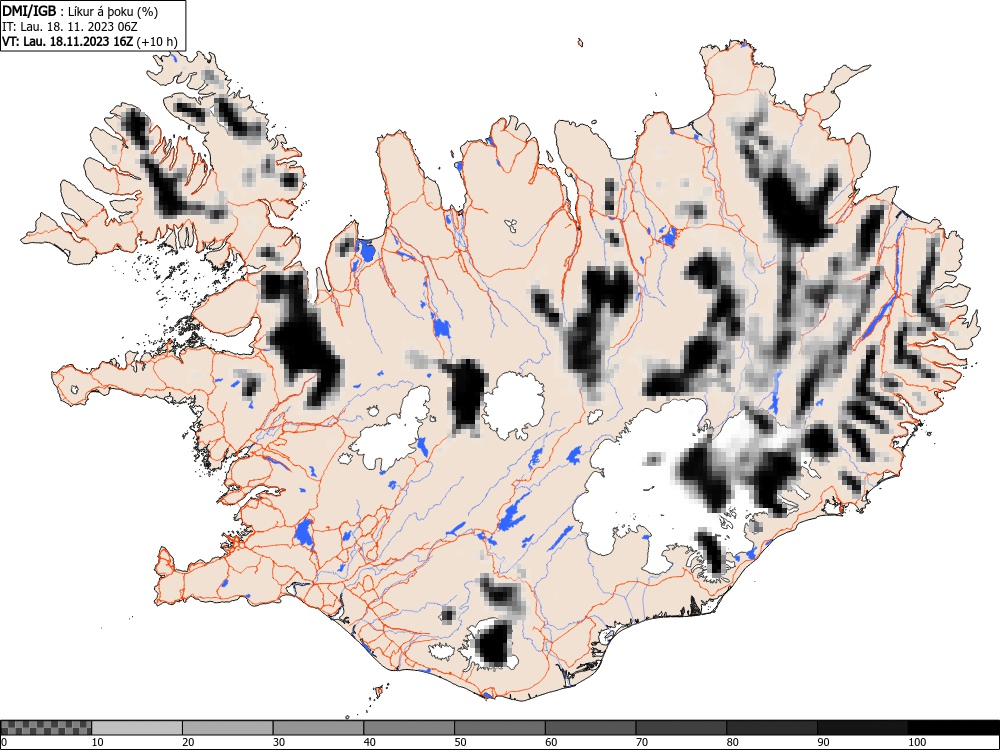Click the valid time line 'VT: Lau. 18.11.2023 16Z'
This screenshot has width=1000, height=750.
pos(68,41)
